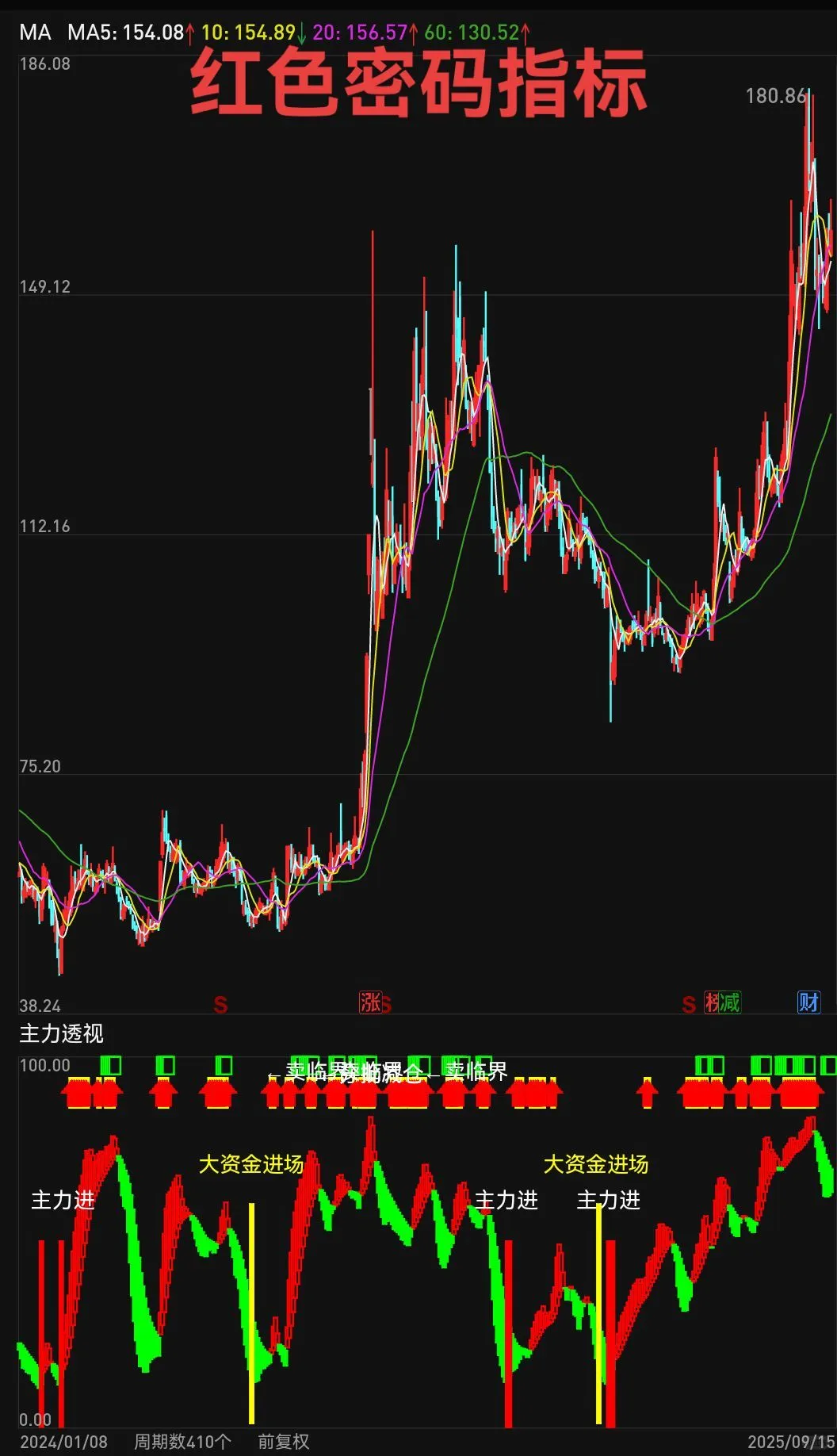The height and width of the screenshot is (1456, 837).
Task: Click the 38.24 price axis label
Action: (40, 1006)
